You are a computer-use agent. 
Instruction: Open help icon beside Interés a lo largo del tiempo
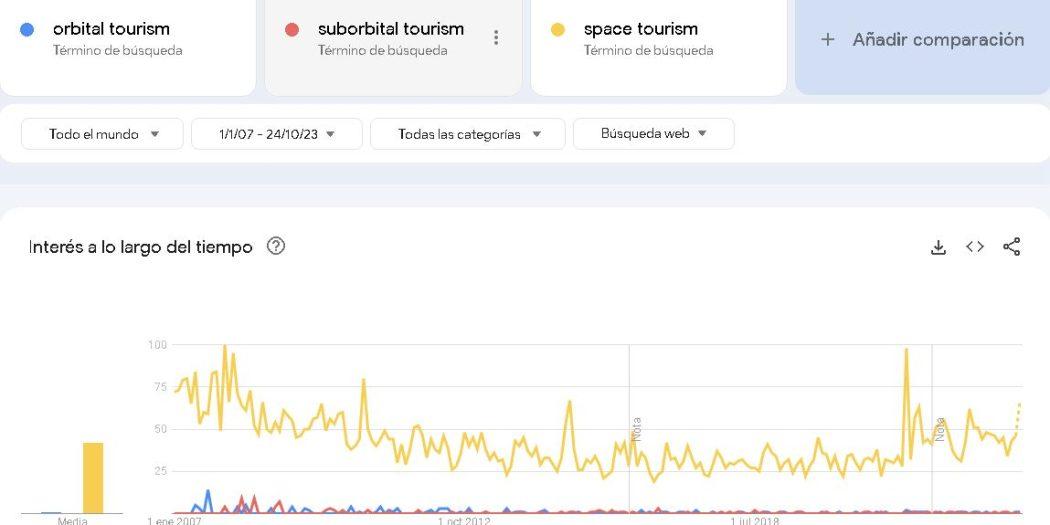coord(276,246)
